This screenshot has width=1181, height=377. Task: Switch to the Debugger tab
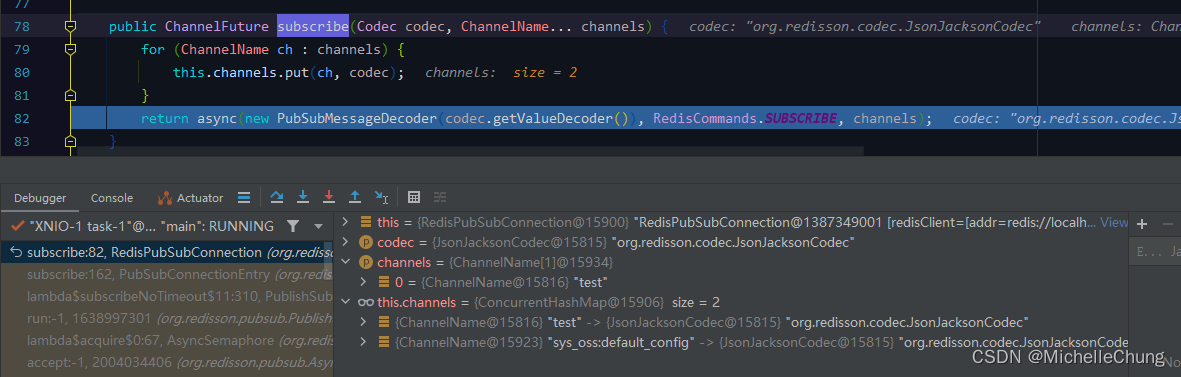(40, 198)
